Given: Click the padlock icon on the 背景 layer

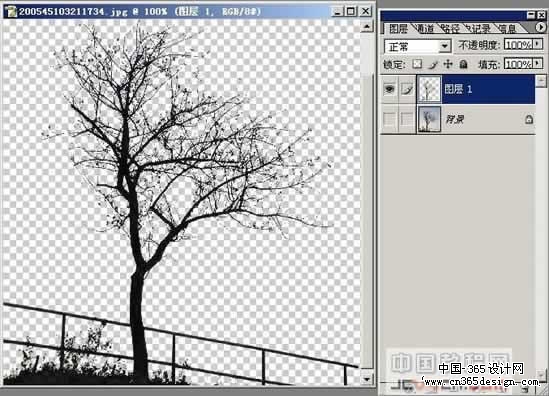Looking at the screenshot, I should 529,119.
